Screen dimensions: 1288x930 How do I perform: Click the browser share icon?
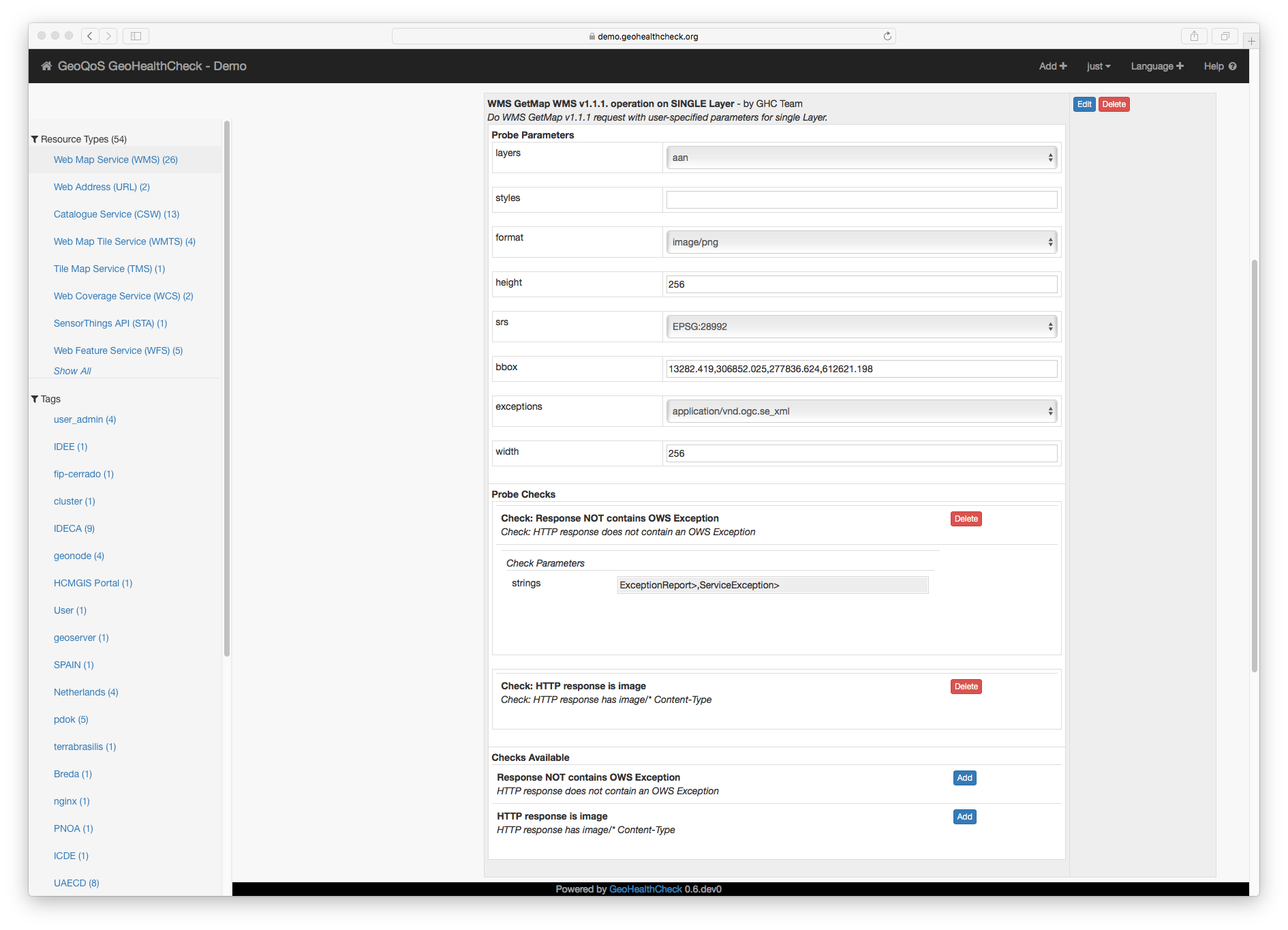[x=1194, y=36]
